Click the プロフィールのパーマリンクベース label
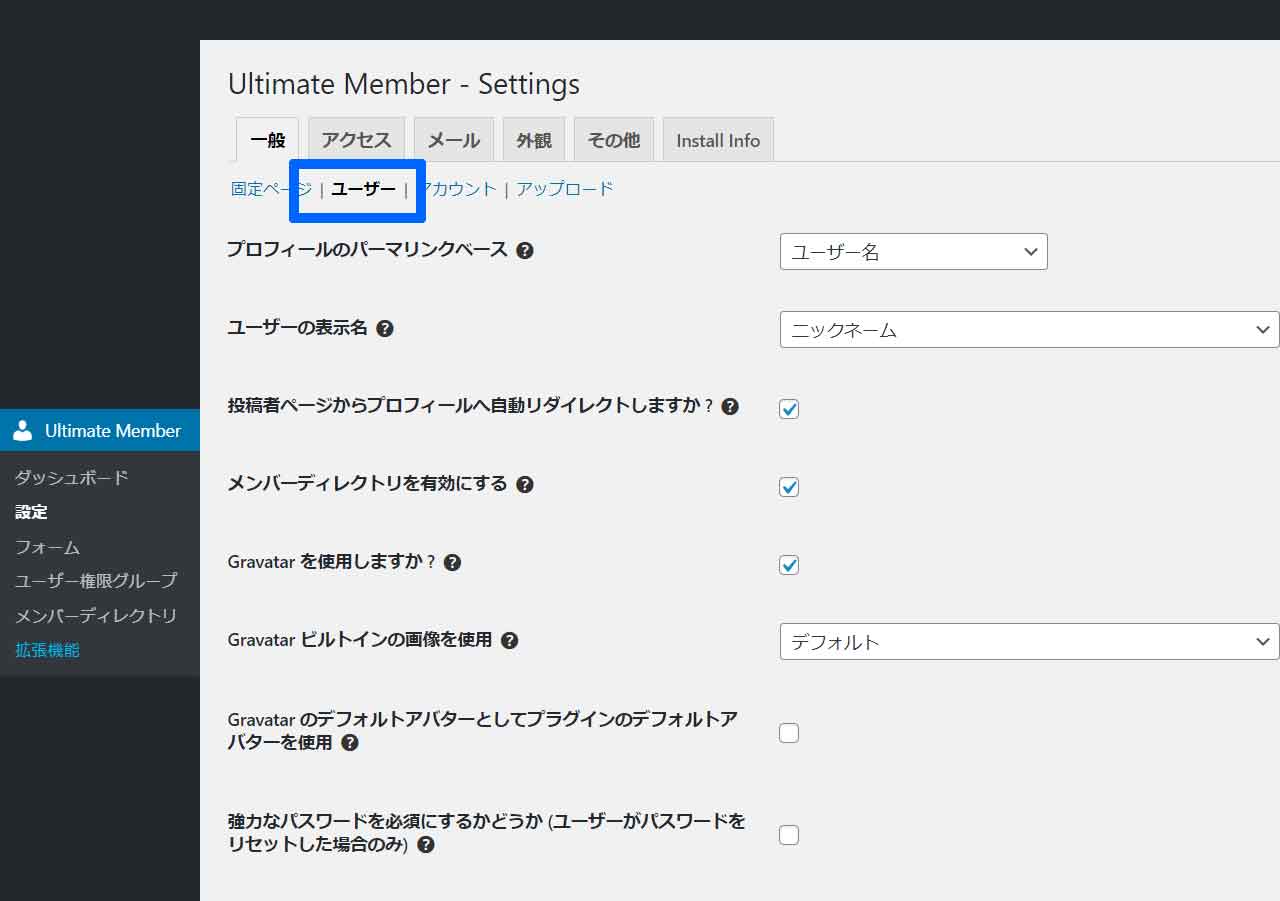The height and width of the screenshot is (901, 1280). (367, 250)
